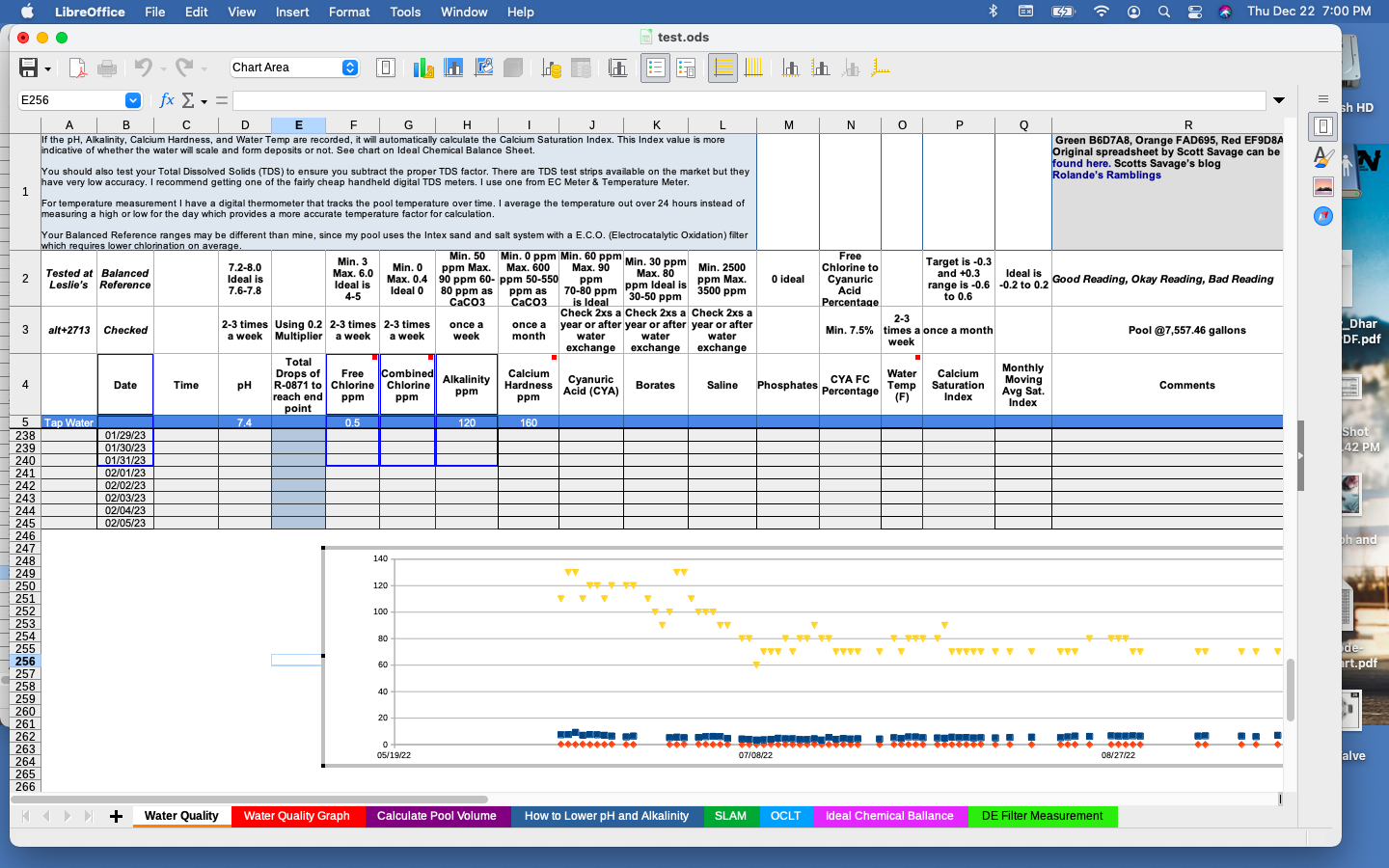This screenshot has height=868, width=1389.
Task: Click the Save document icon
Action: pos(28,68)
